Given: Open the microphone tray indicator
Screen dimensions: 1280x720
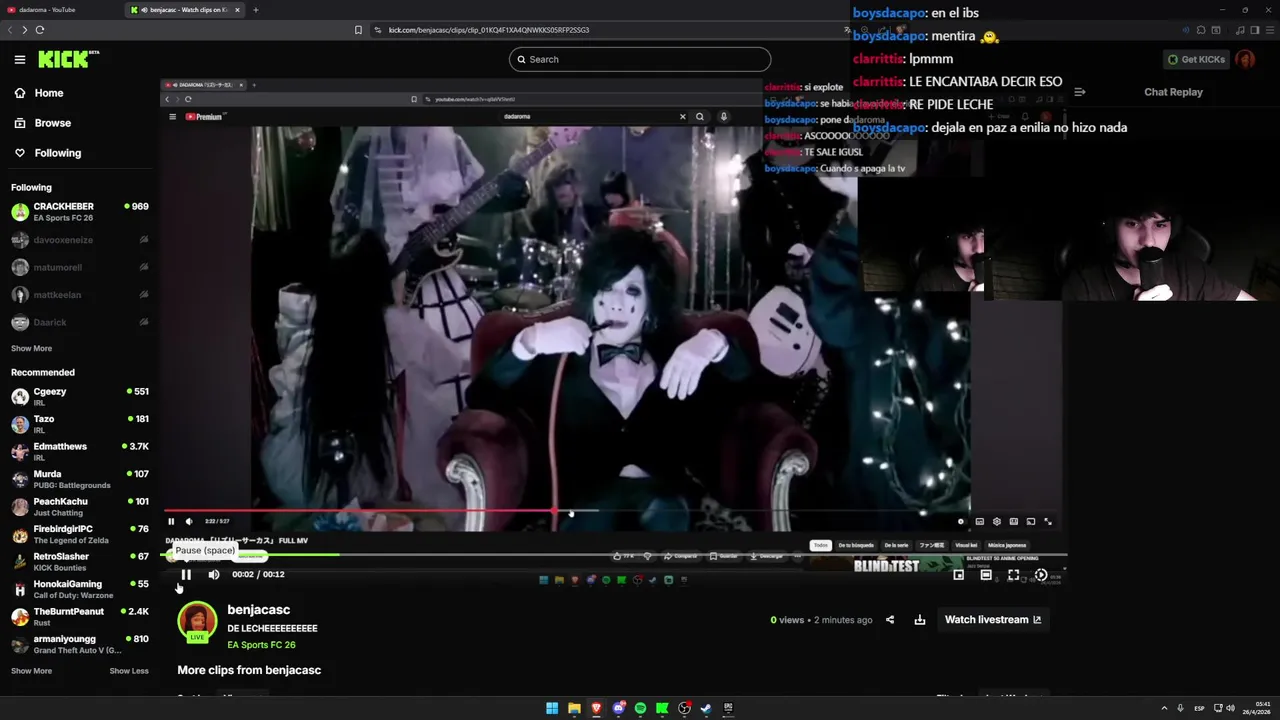Looking at the screenshot, I should [x=1180, y=708].
